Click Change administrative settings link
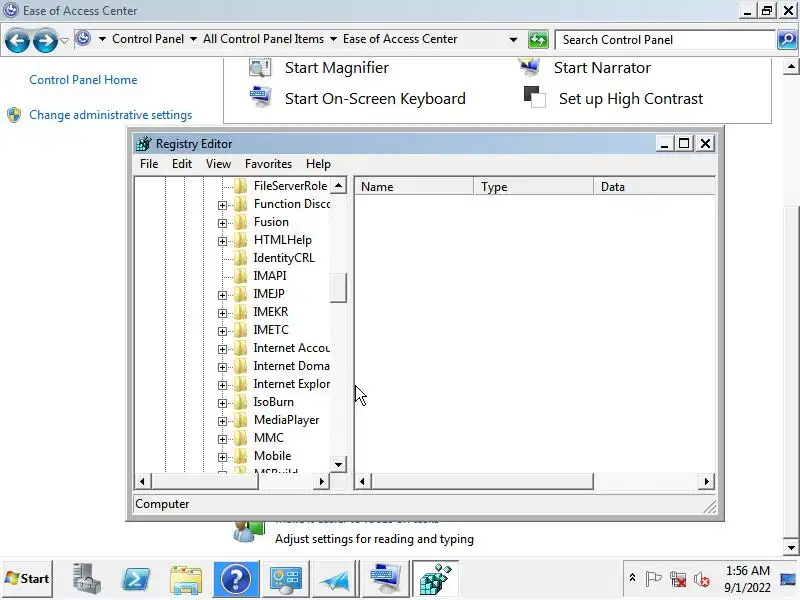This screenshot has height=600, width=800. [111, 115]
